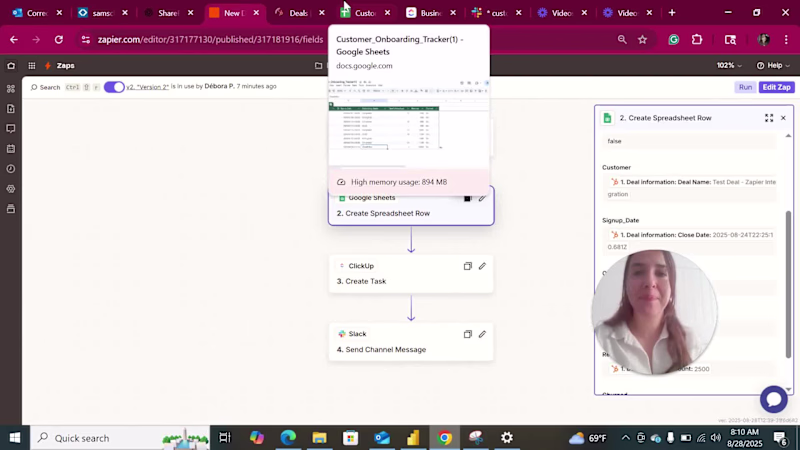Open the browser zoom magnifier icon

coord(621,39)
